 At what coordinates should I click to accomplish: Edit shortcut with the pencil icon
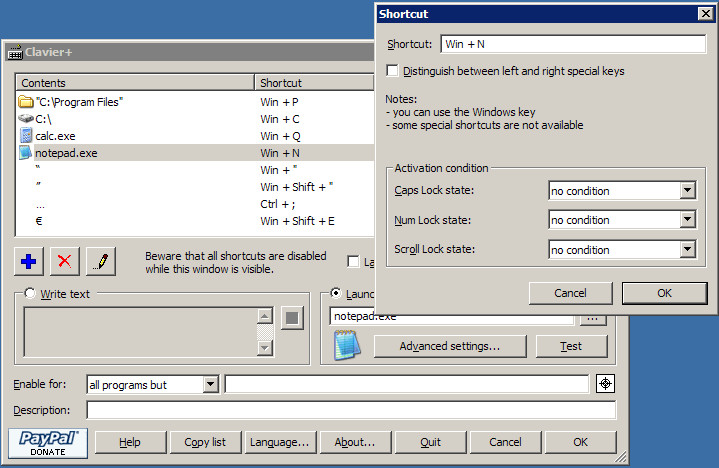point(101,261)
